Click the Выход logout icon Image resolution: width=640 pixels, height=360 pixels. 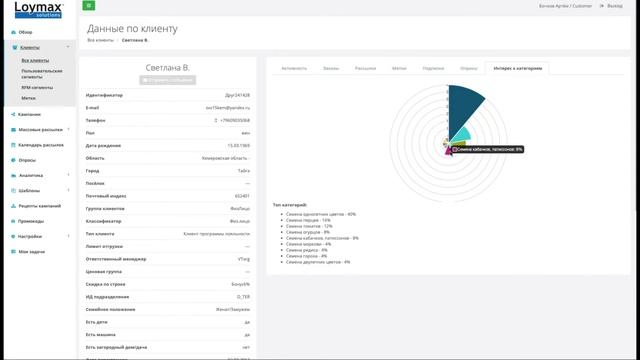click(602, 6)
